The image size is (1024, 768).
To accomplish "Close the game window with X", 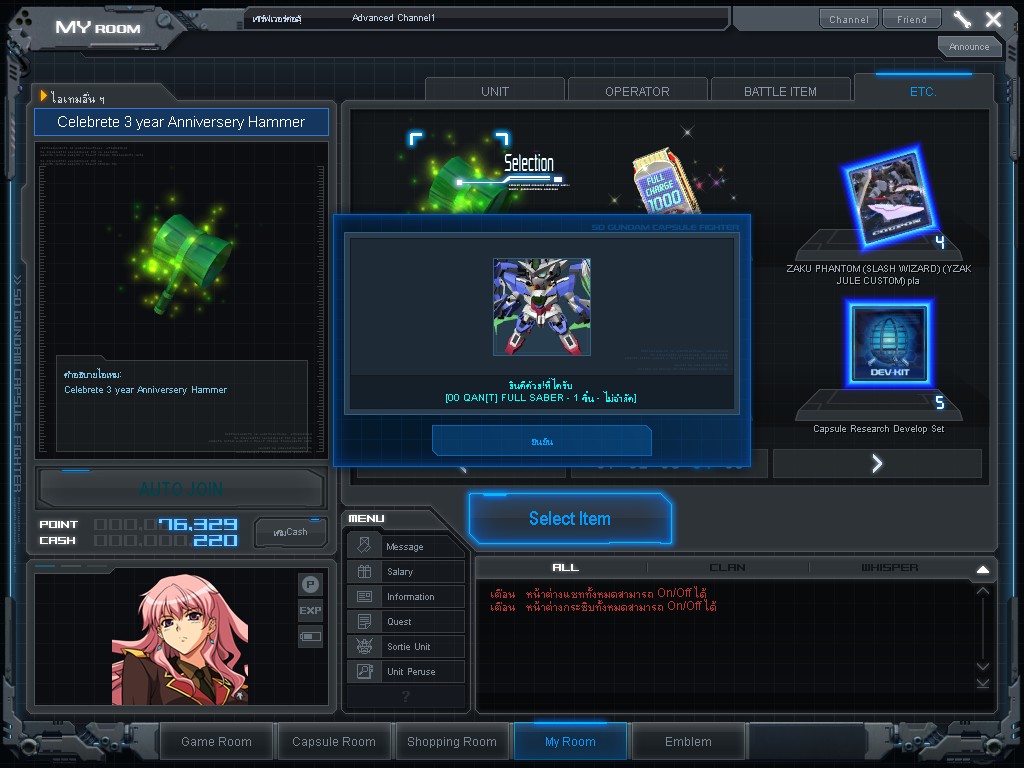I will pos(993,19).
